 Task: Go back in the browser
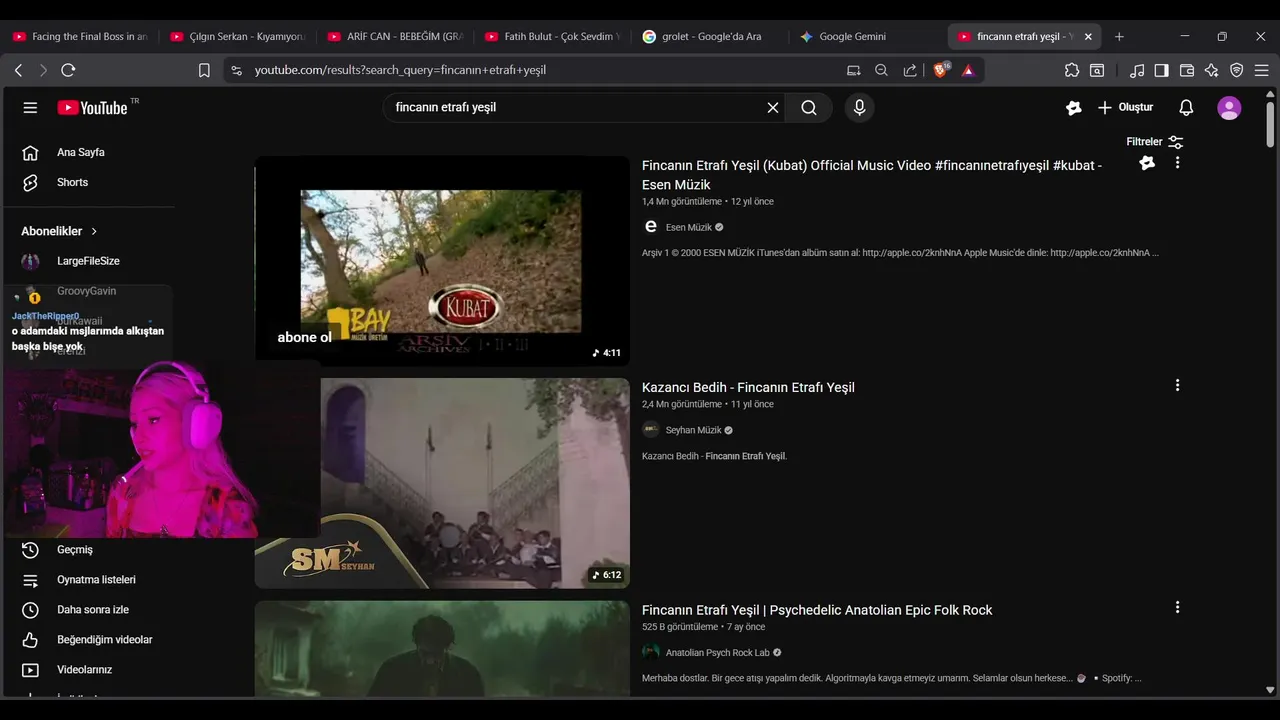18,70
